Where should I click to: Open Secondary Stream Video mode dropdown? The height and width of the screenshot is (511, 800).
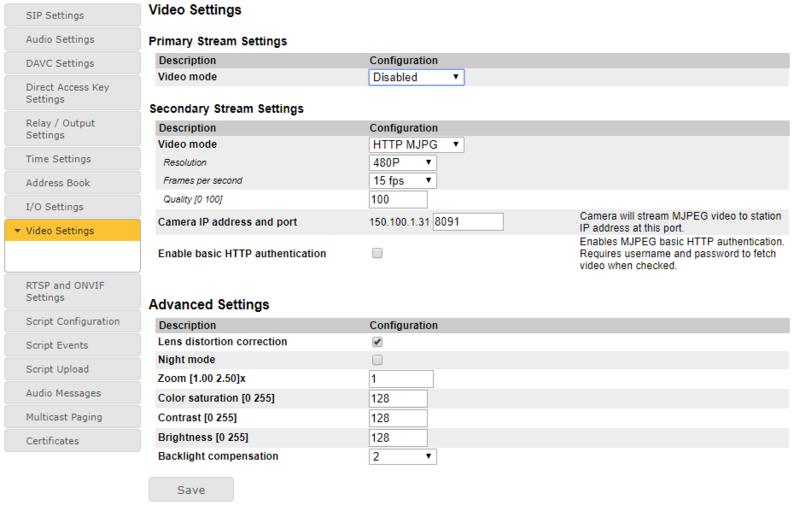(416, 145)
